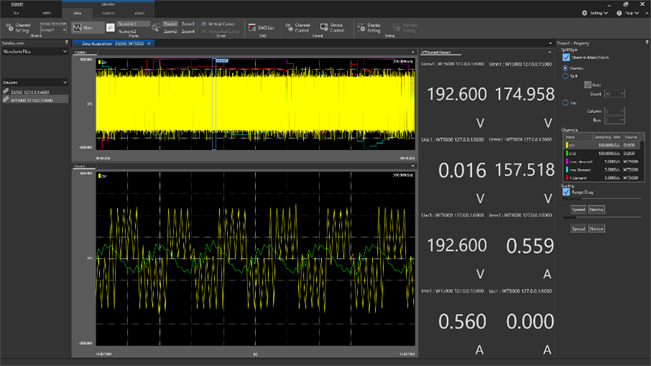
Task: Click the yellow CH1 color swatch
Action: 566,145
